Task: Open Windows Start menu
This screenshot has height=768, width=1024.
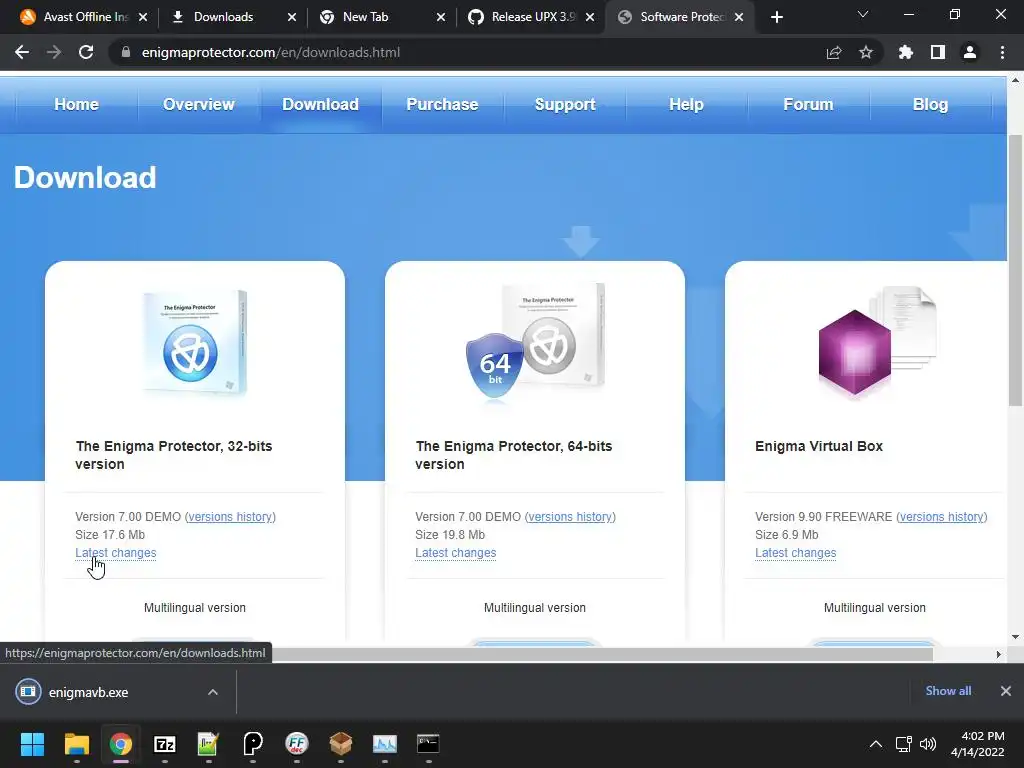Action: pyautogui.click(x=32, y=744)
